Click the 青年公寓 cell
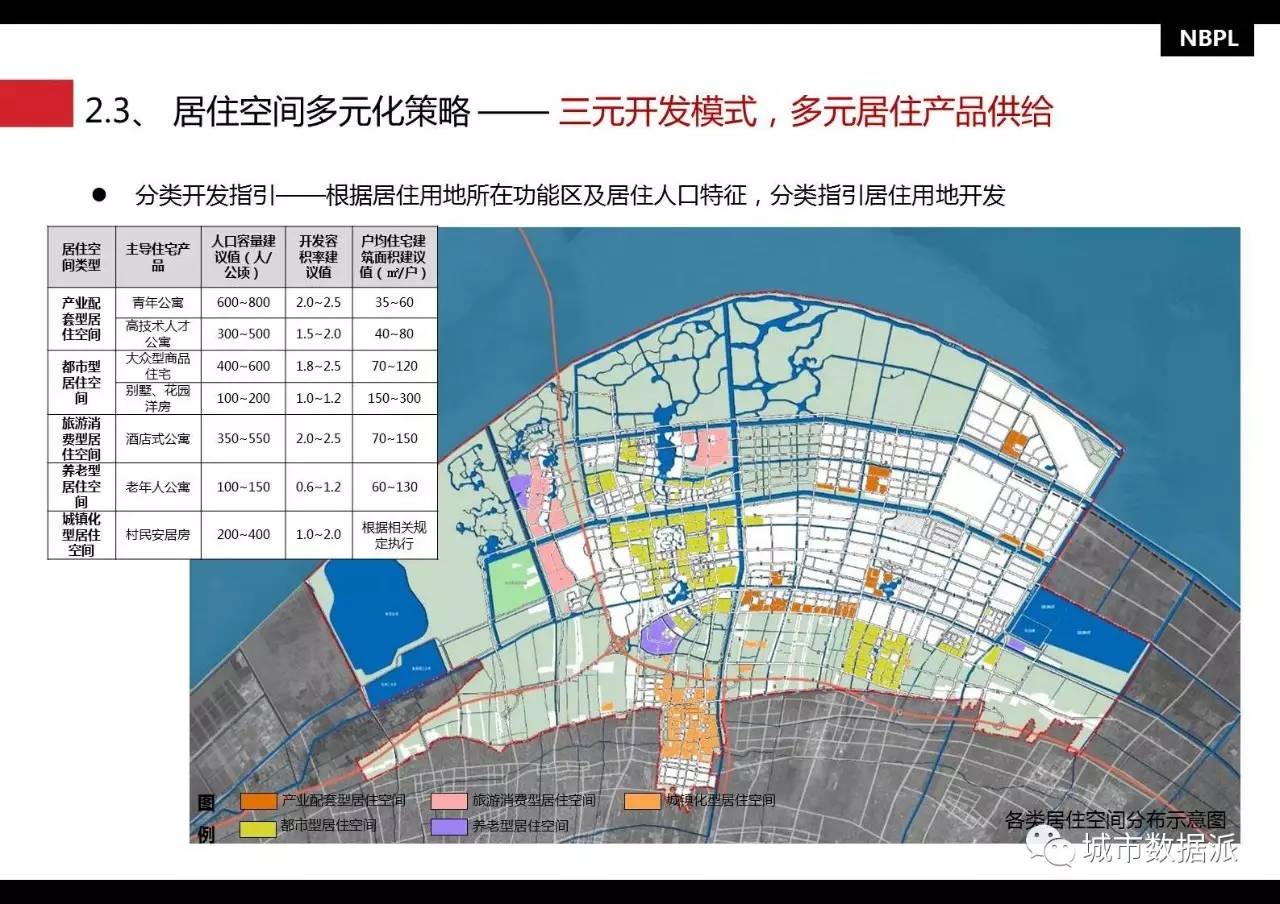The image size is (1280, 904). coord(158,302)
